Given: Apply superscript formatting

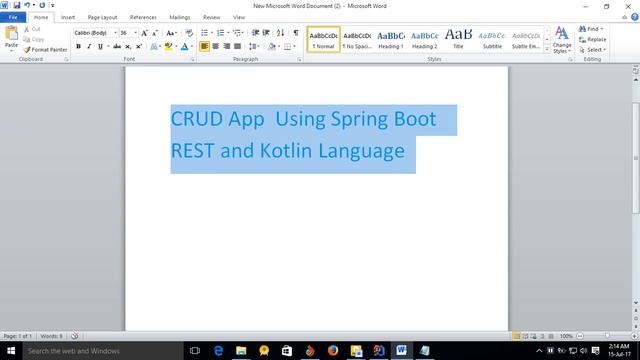Looking at the screenshot, I should 139,47.
